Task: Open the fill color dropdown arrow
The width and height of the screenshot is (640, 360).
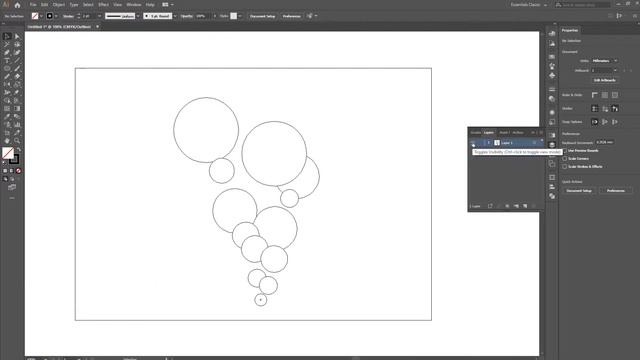Action: [41, 16]
